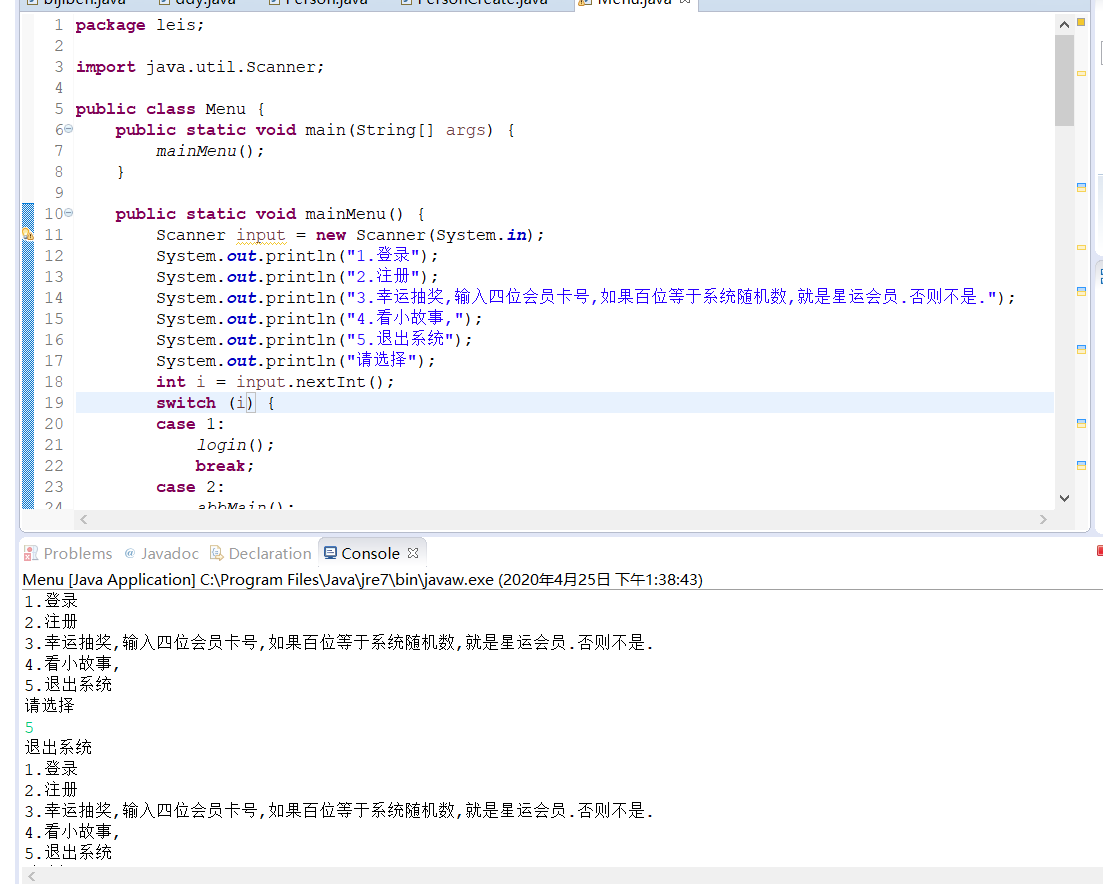This screenshot has width=1103, height=884.
Task: Click the println "请选择" code line
Action: 296,361
